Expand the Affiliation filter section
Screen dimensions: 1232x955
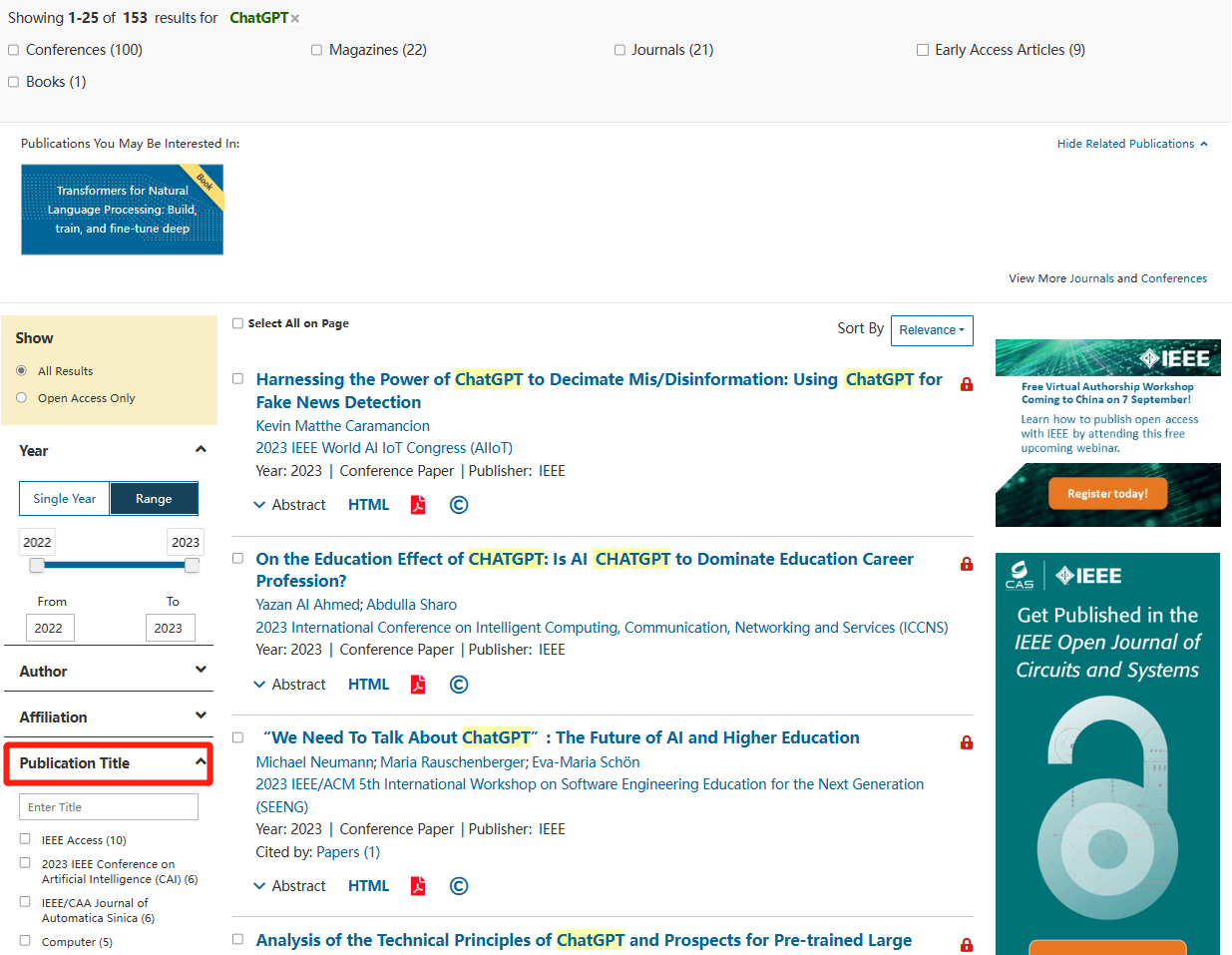click(x=115, y=717)
